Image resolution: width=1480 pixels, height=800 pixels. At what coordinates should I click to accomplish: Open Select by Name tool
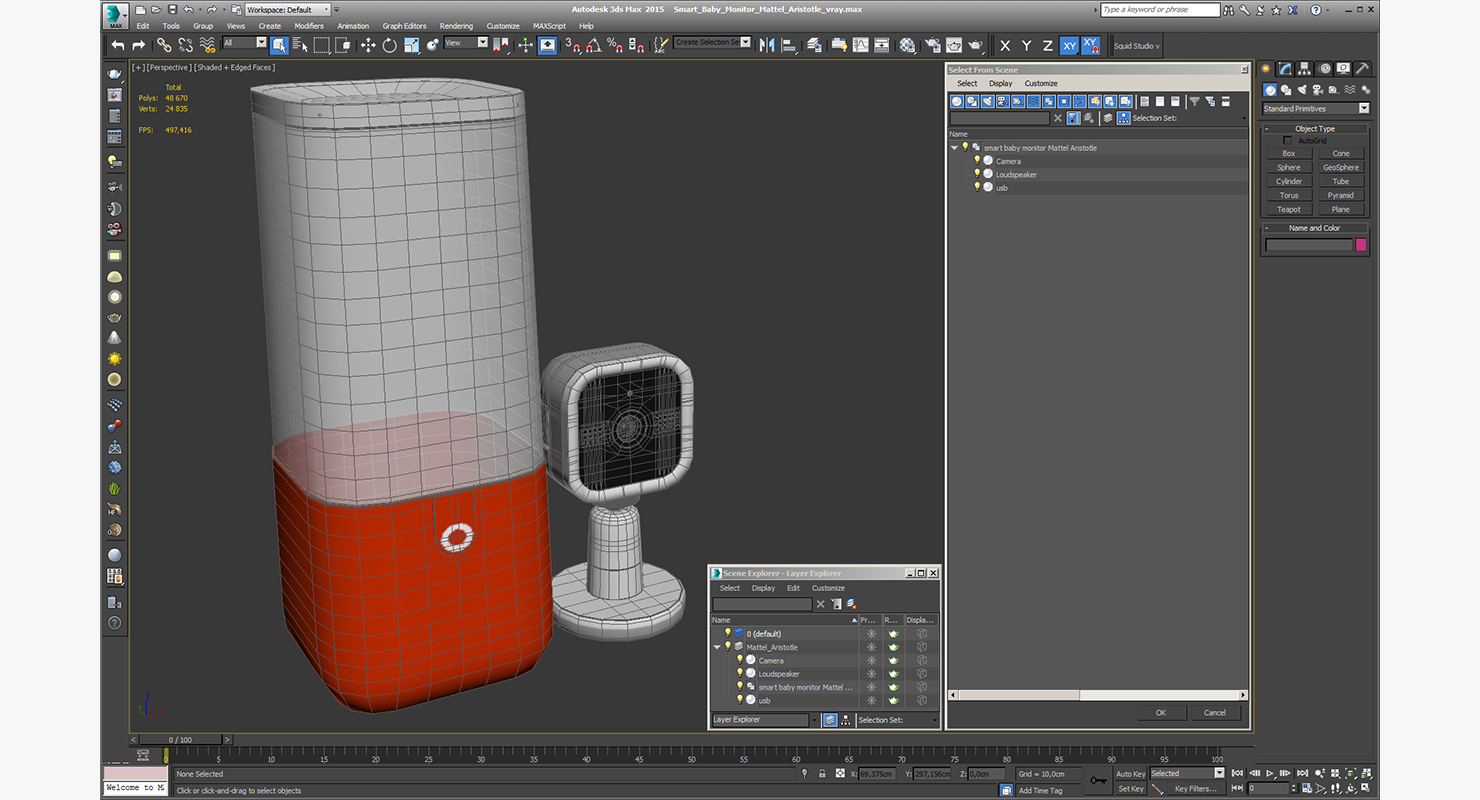(300, 45)
